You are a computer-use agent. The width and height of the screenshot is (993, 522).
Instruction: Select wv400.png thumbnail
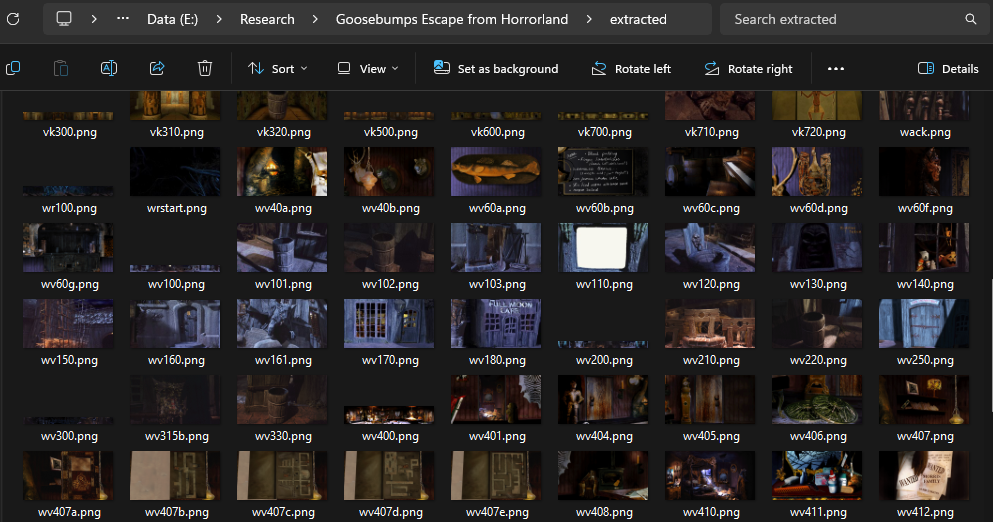[x=389, y=415]
